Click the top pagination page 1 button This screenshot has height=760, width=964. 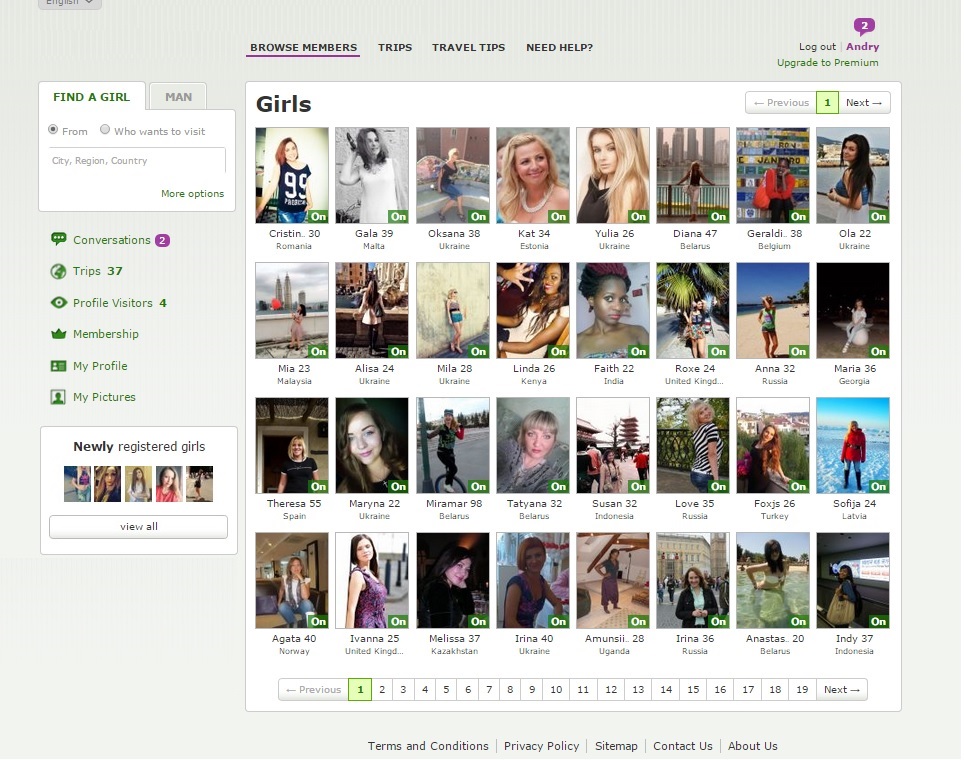(828, 103)
